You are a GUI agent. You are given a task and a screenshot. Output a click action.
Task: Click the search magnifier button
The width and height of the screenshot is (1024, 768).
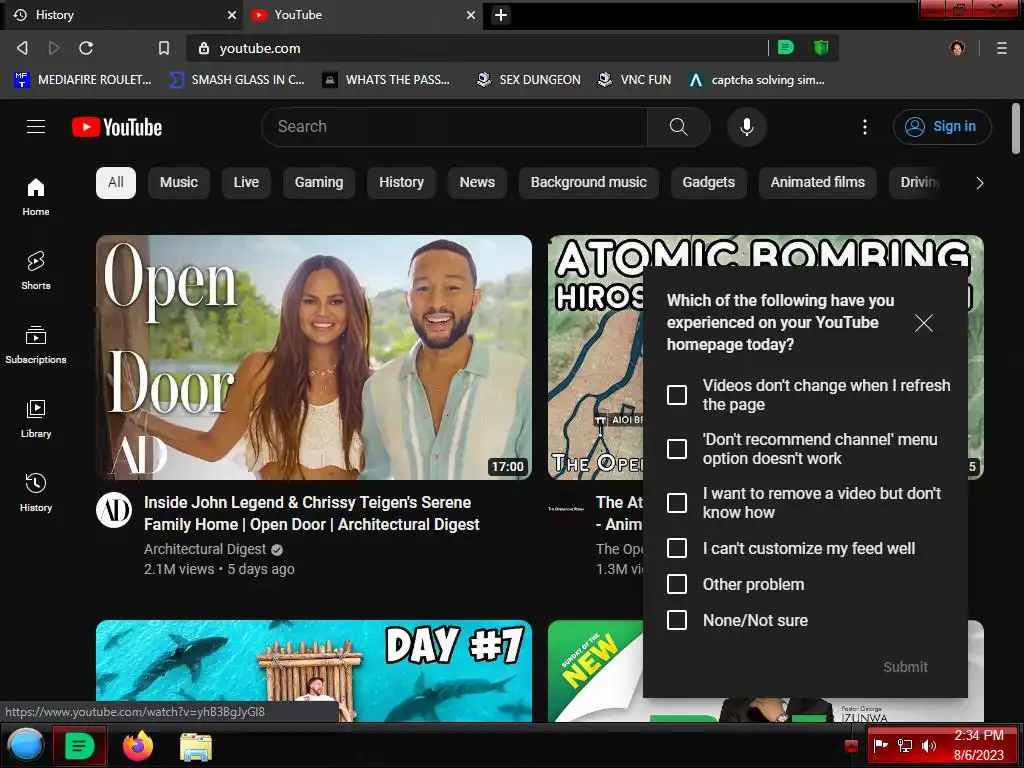(x=679, y=127)
